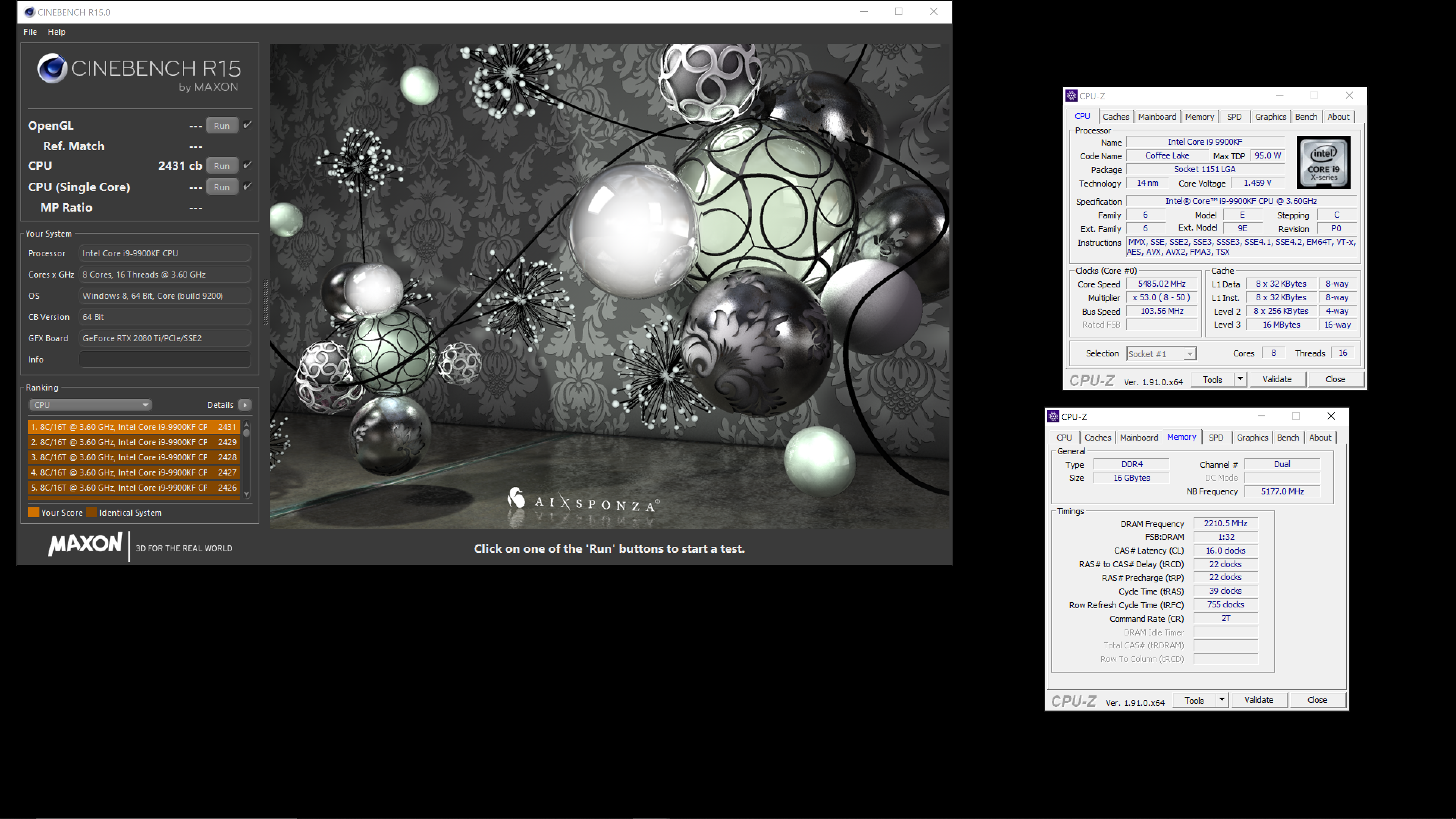Switch to Bench tab in lower CPU-Z
This screenshot has width=1456, height=819.
[x=1288, y=438]
